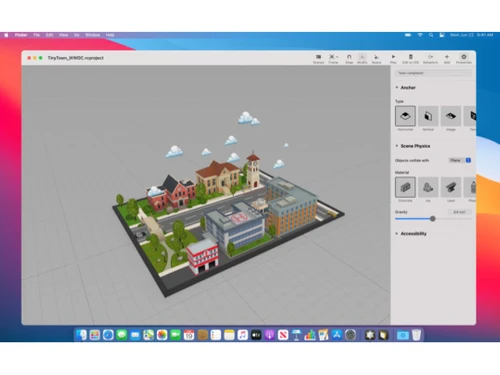Image resolution: width=500 pixels, height=375 pixels.
Task: Click Edit on iOS toolbar button
Action: pyautogui.click(x=411, y=59)
